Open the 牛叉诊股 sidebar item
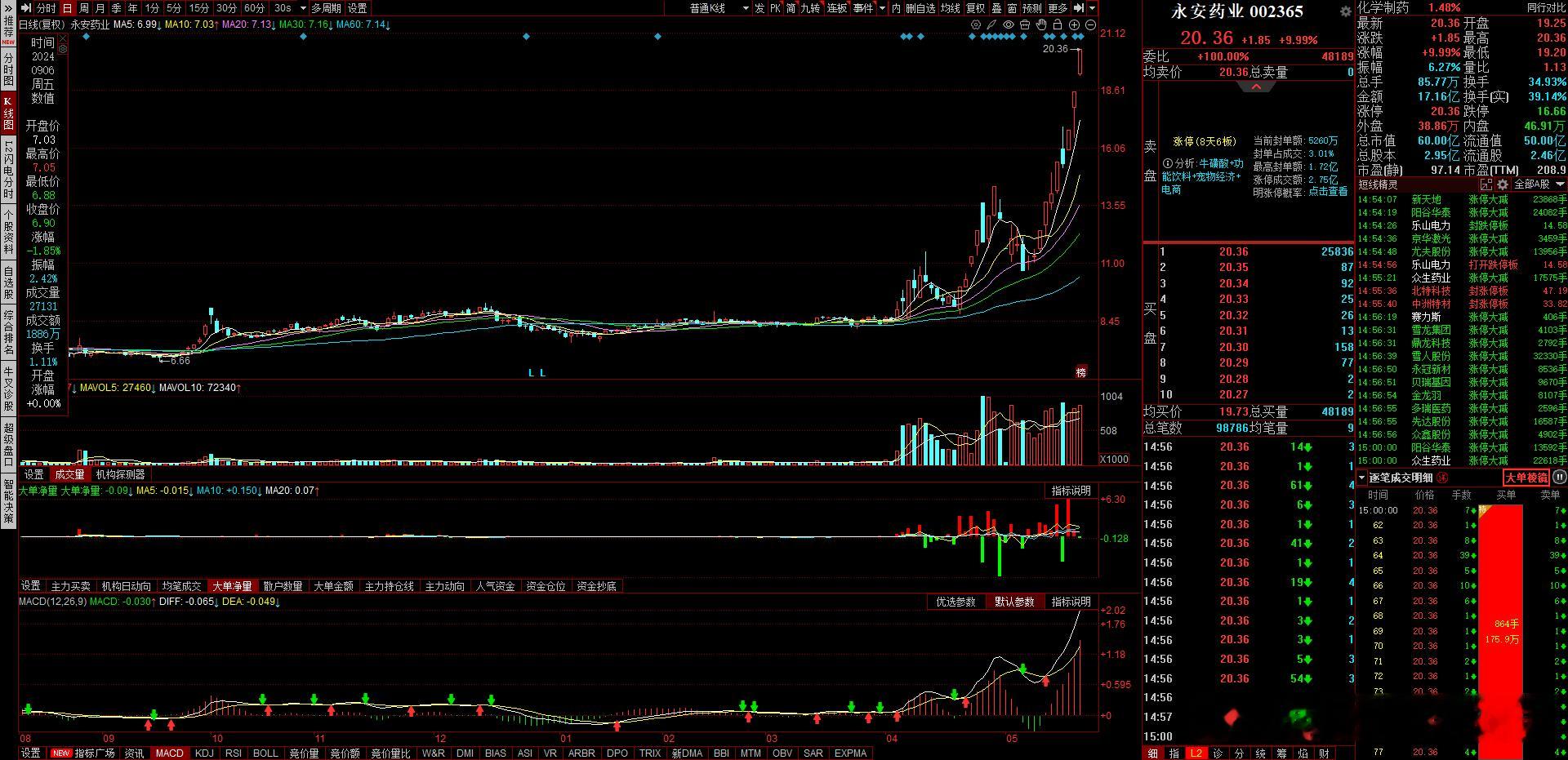This screenshot has height=760, width=1568. click(x=8, y=389)
